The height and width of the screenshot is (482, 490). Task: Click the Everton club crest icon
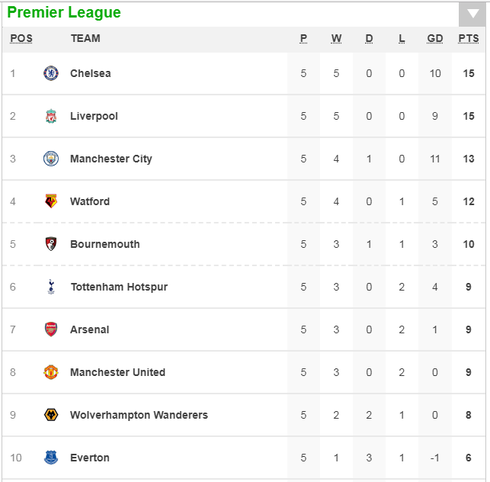(51, 458)
